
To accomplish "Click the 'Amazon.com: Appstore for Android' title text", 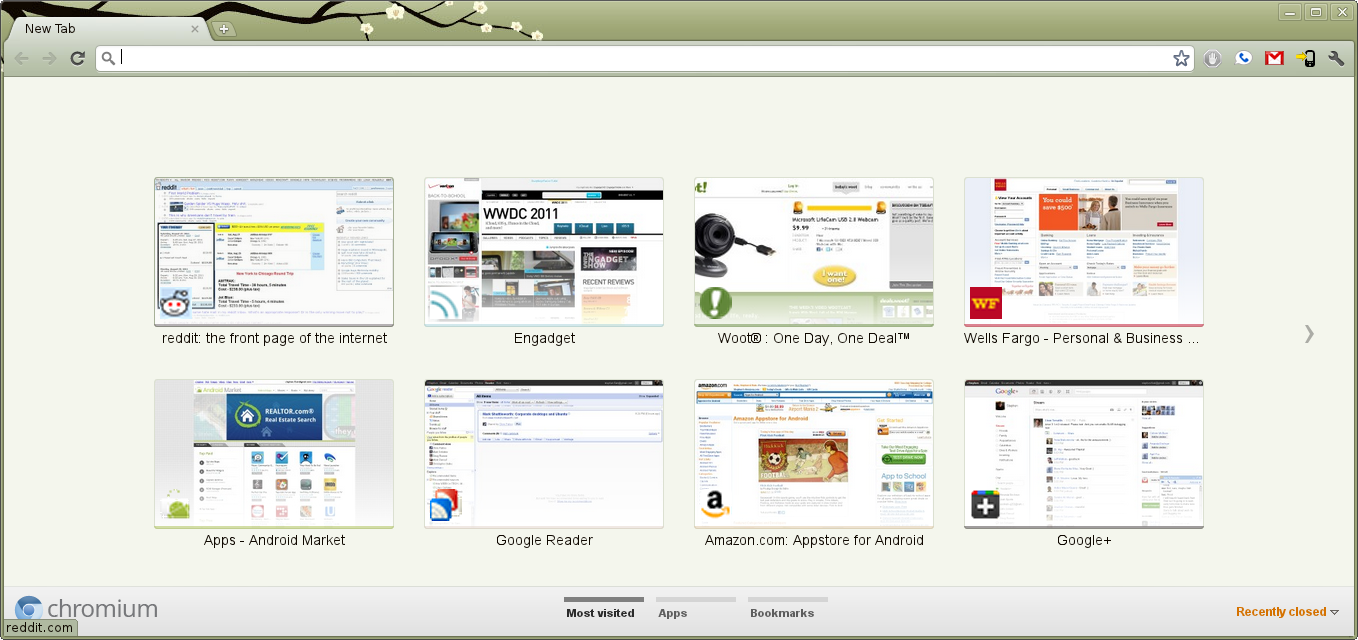I will click(x=814, y=540).
